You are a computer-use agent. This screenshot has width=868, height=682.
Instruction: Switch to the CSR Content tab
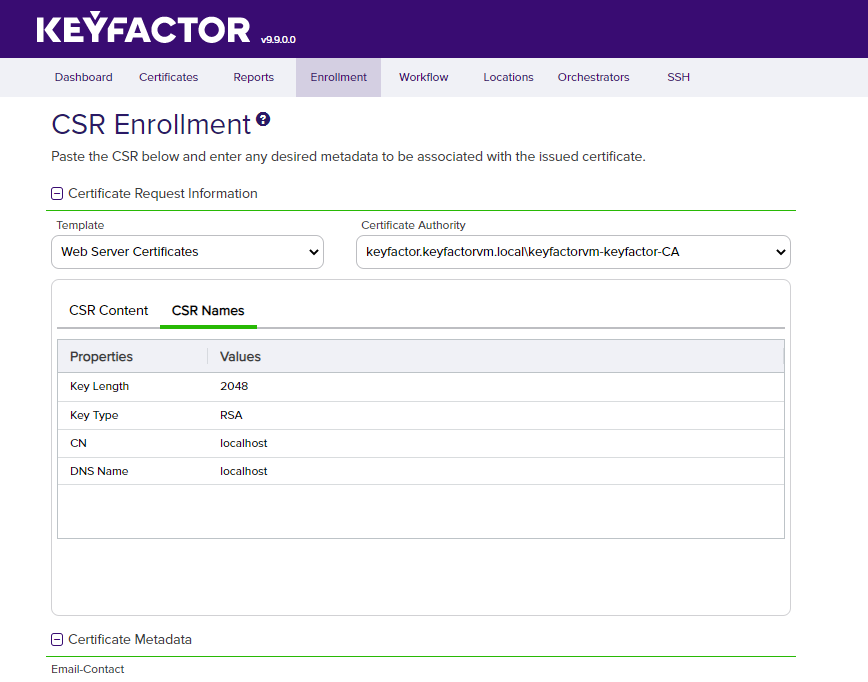[108, 311]
